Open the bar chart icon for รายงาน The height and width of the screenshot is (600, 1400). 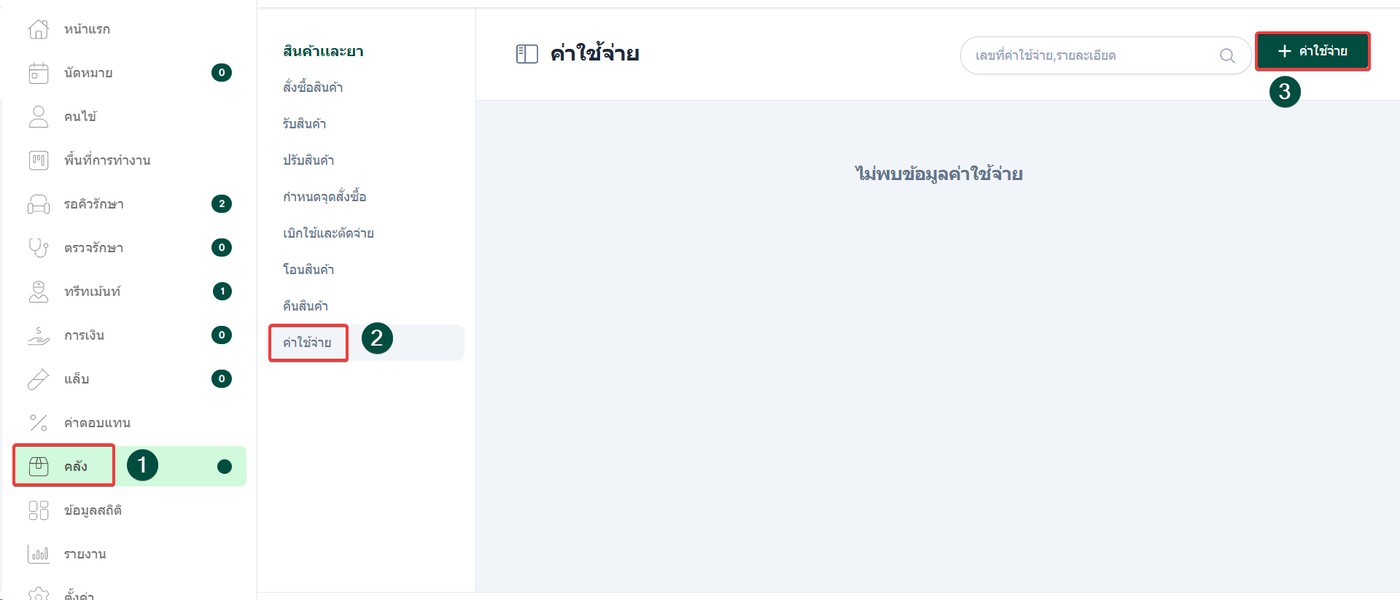39,554
